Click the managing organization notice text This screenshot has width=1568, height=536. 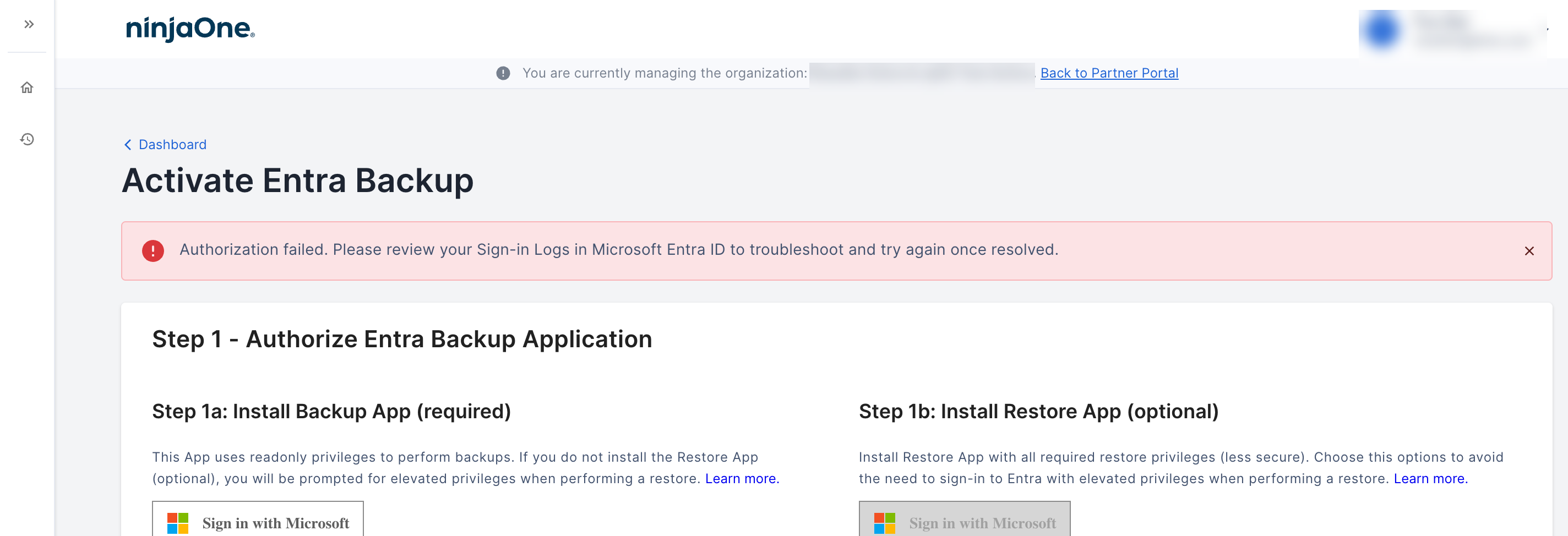665,73
